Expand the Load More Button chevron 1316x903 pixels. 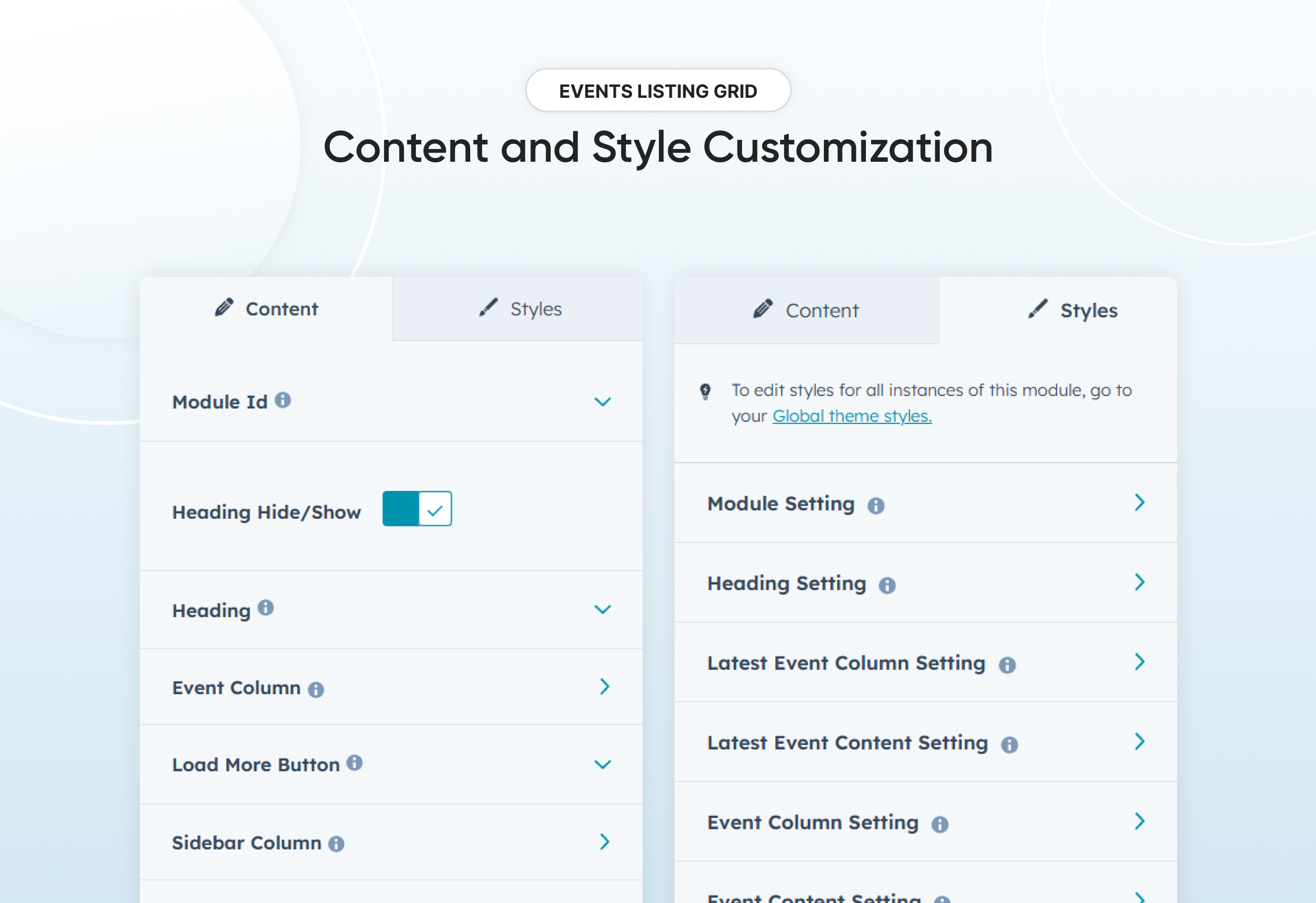(603, 764)
